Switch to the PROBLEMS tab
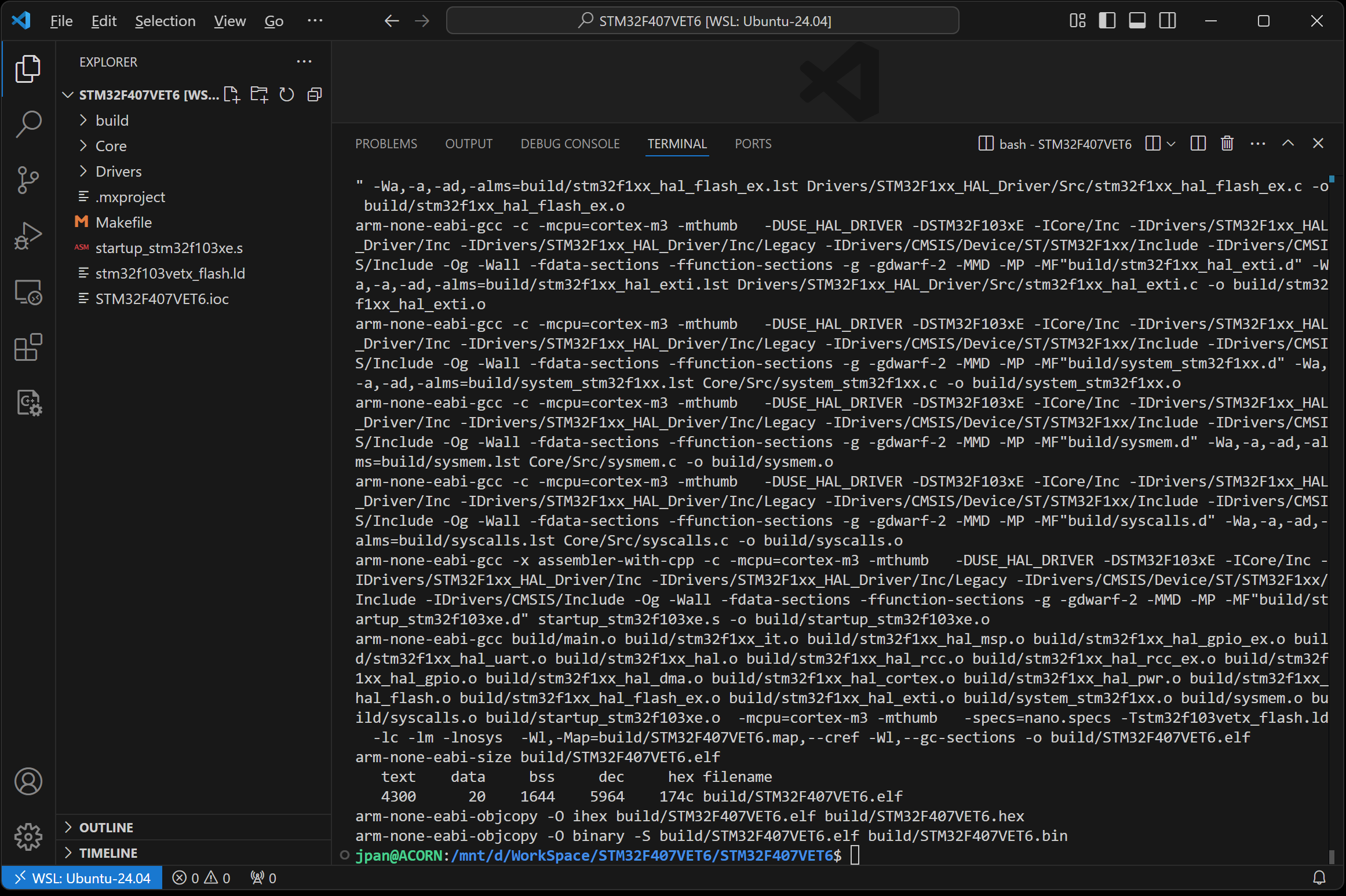Screen dimensions: 1346x896 pyautogui.click(x=386, y=144)
